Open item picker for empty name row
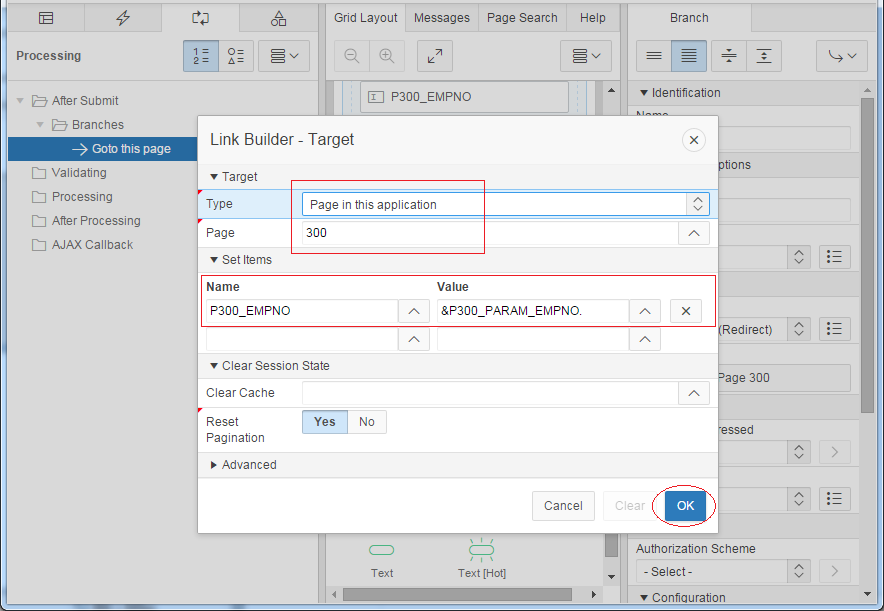This screenshot has width=884, height=611. click(414, 339)
